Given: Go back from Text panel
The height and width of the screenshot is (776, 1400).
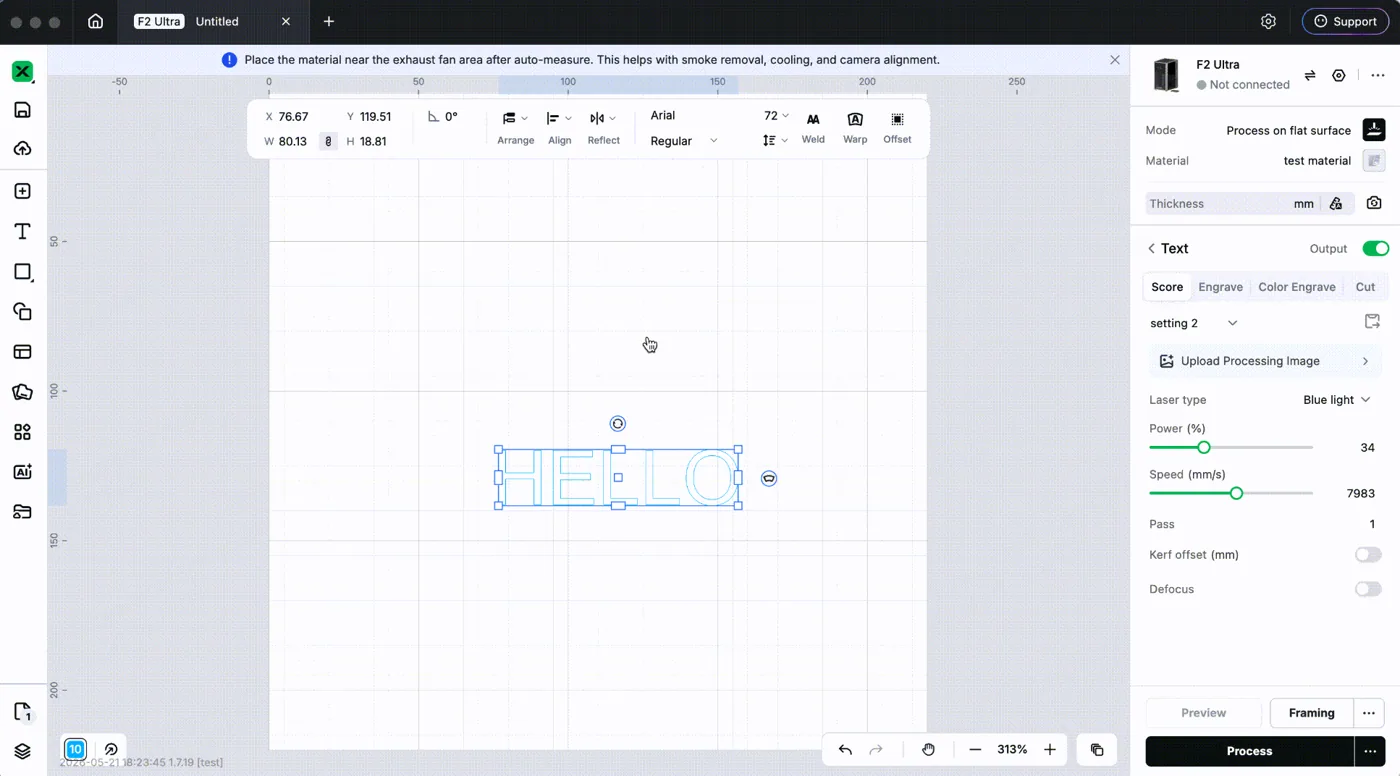Looking at the screenshot, I should 1151,248.
